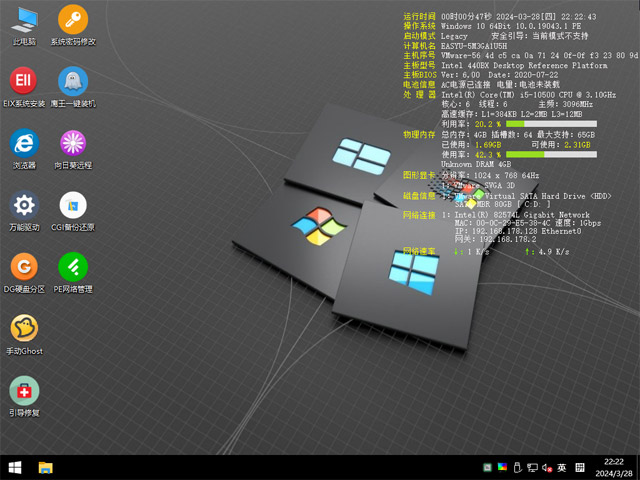640x480 pixels.
Task: Click 'Intel 440BX Desktop Reference Platform' text
Action: coord(524,65)
